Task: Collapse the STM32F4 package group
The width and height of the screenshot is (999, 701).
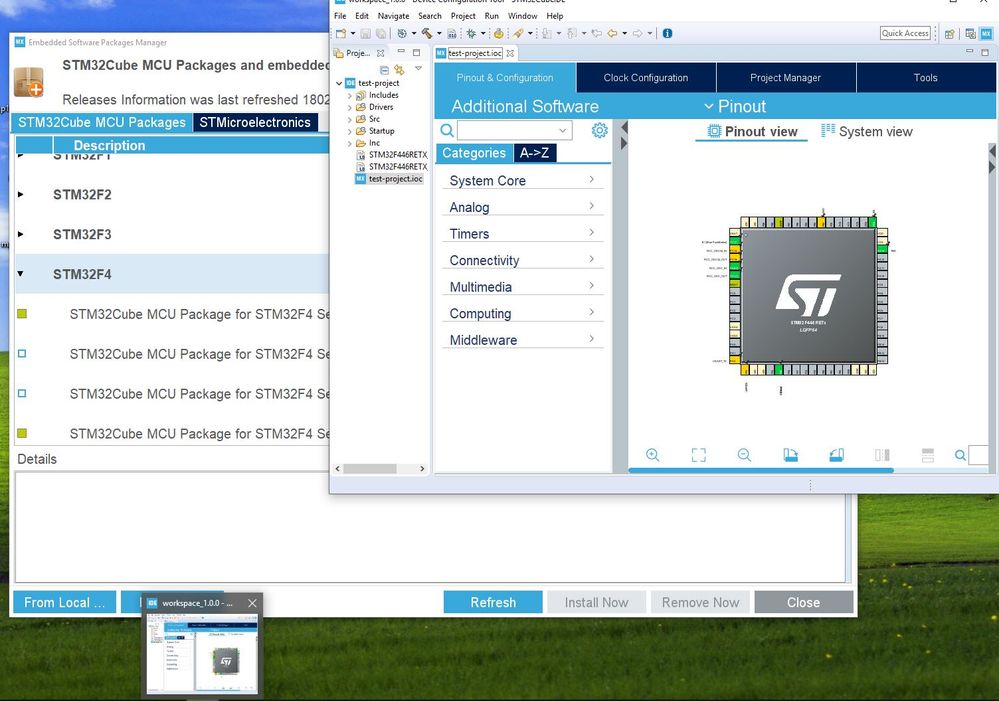Action: pos(21,273)
